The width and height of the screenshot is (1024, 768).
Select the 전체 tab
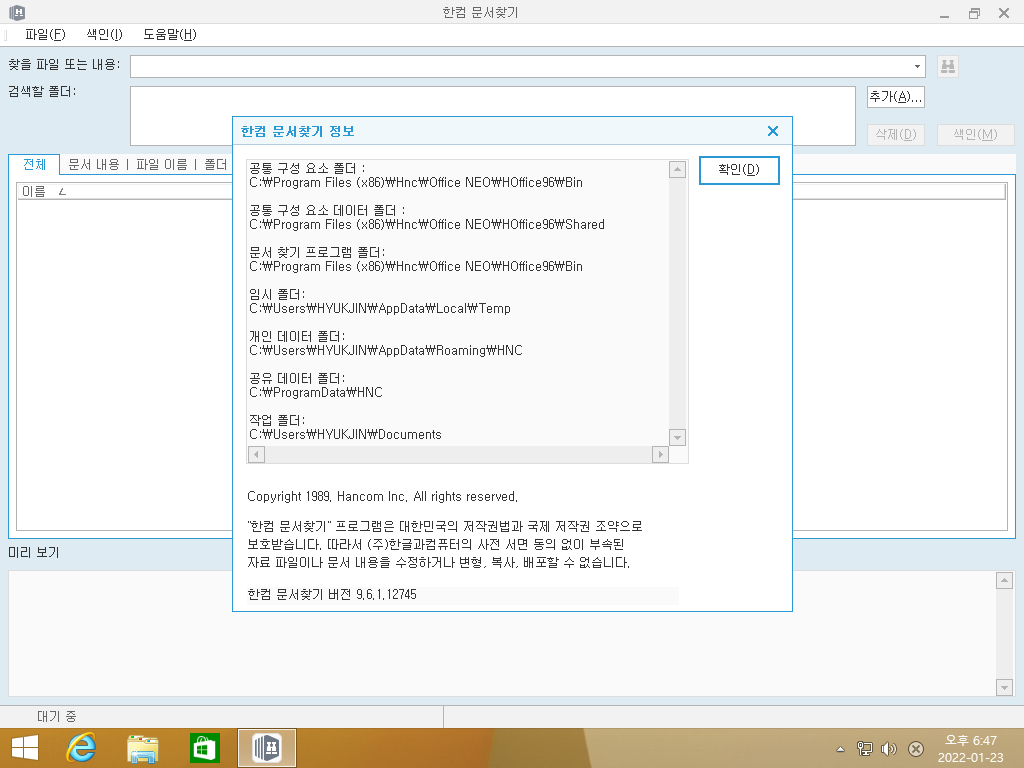pyautogui.click(x=34, y=165)
